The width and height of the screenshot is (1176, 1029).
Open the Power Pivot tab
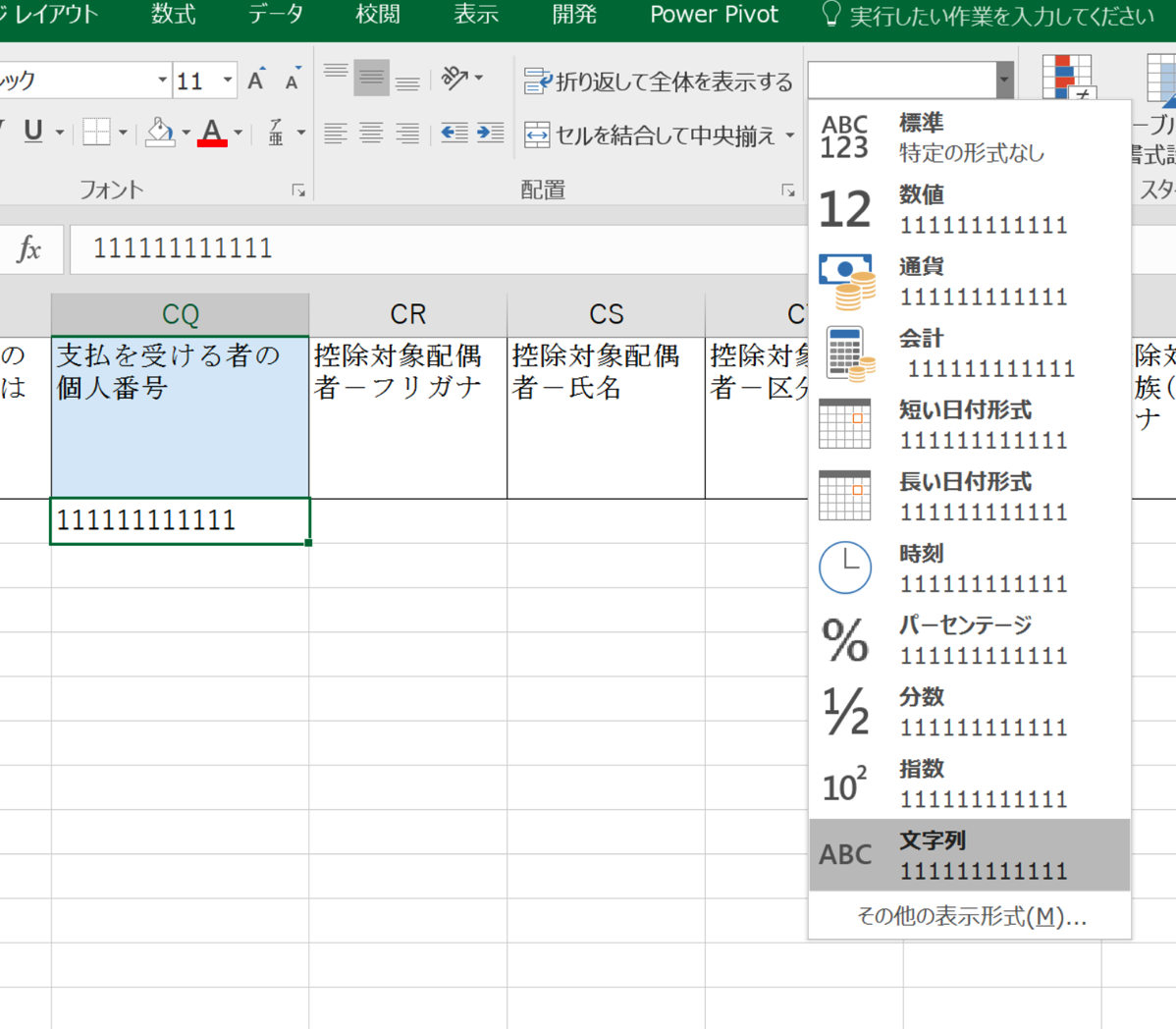(714, 15)
